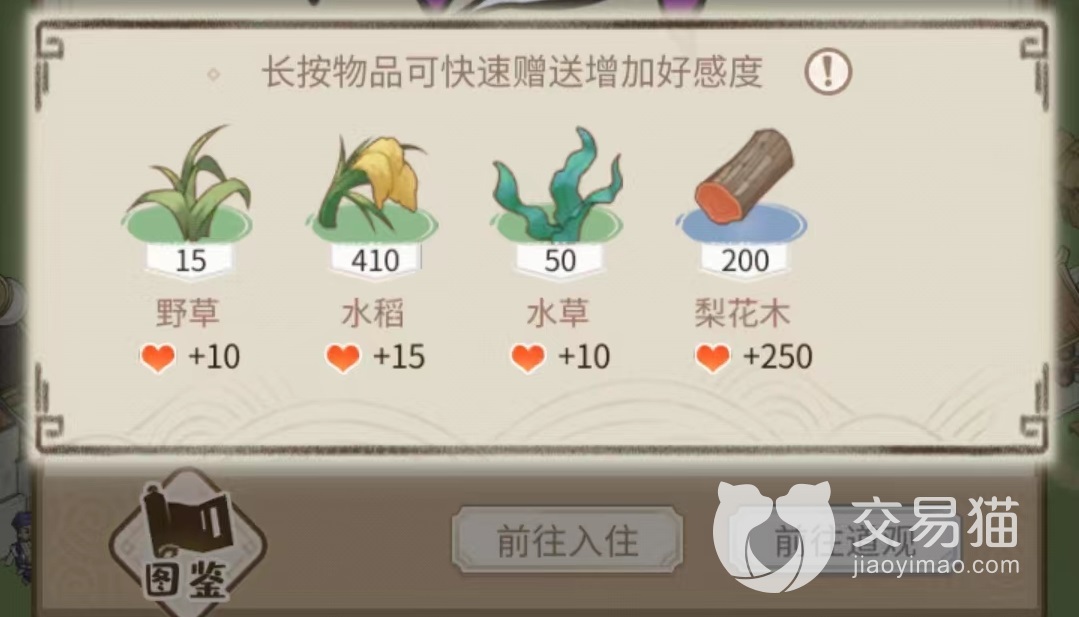Click the 梨花木 quantity badge showing 200
The image size is (1079, 617).
tap(745, 261)
